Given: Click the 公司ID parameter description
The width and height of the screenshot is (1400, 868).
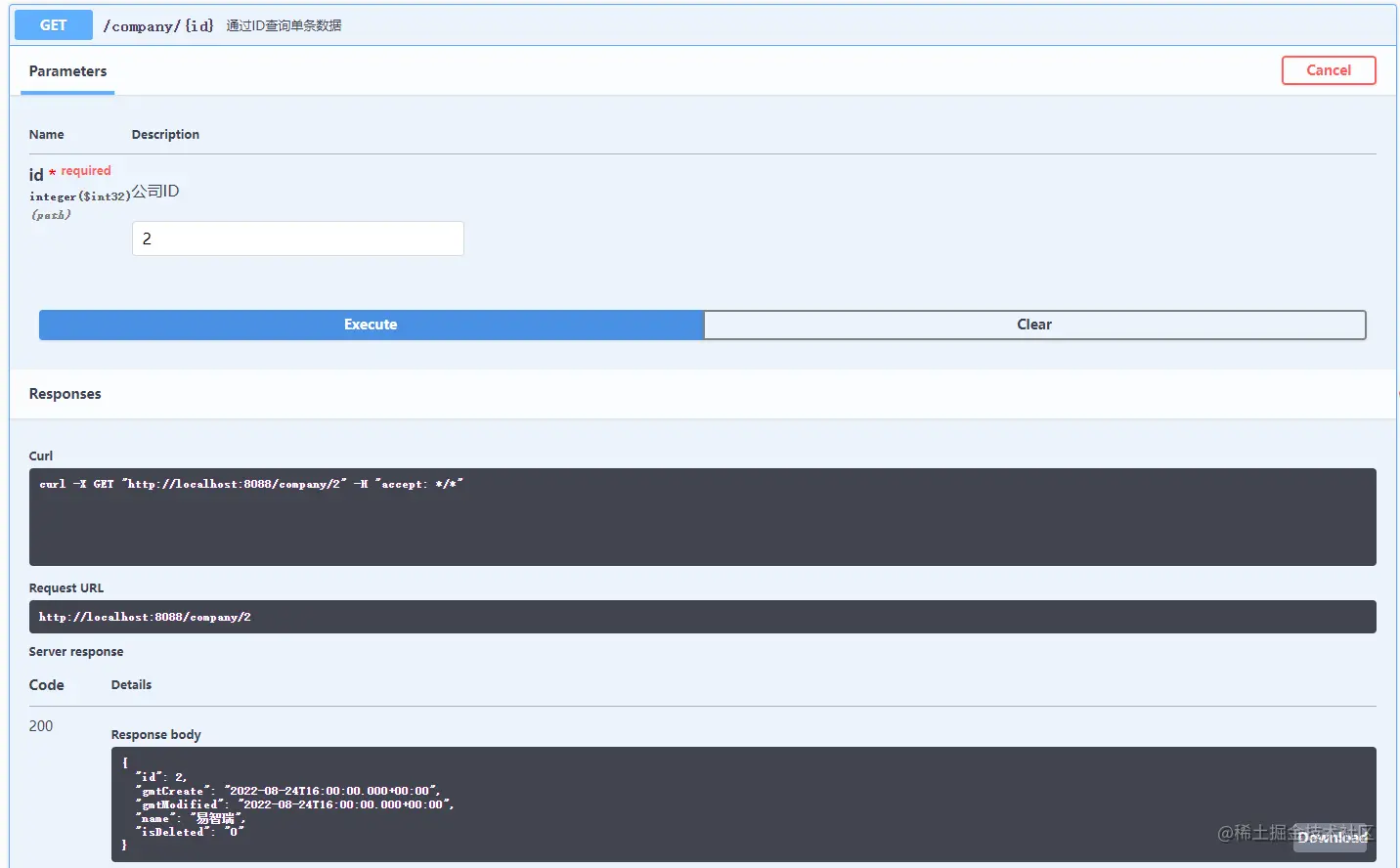Looking at the screenshot, I should [155, 191].
